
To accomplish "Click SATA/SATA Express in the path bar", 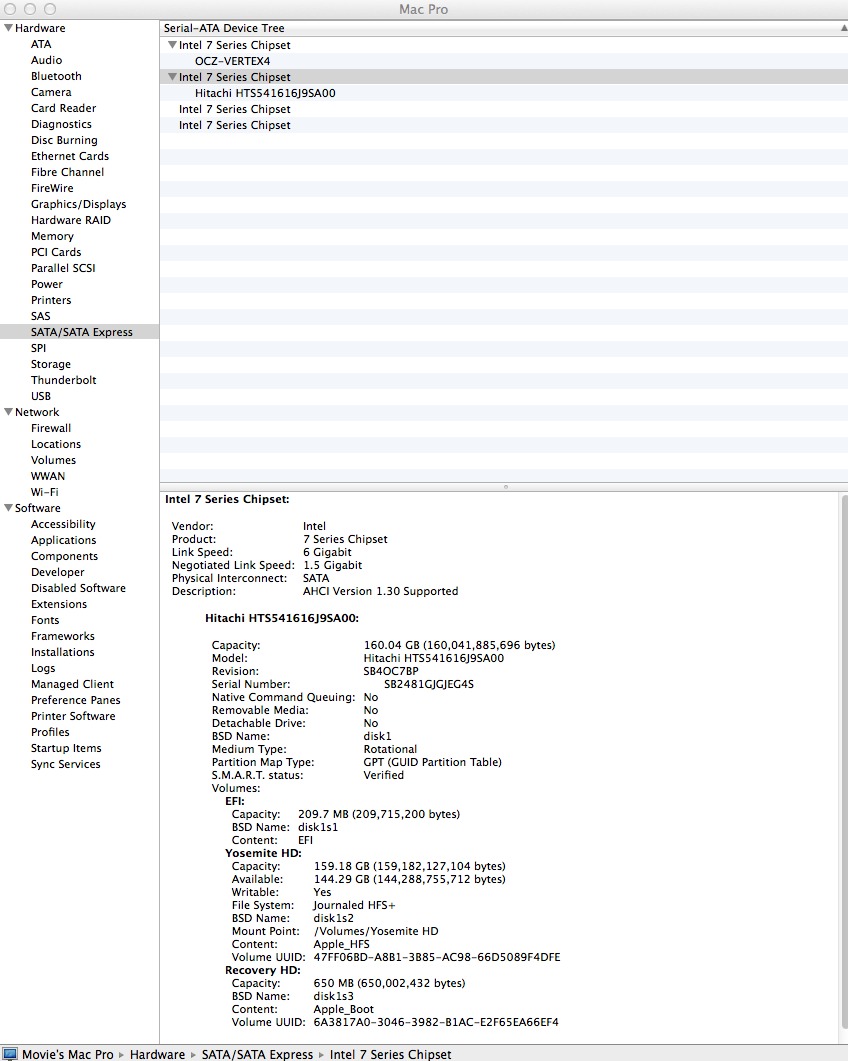I will click(257, 1054).
